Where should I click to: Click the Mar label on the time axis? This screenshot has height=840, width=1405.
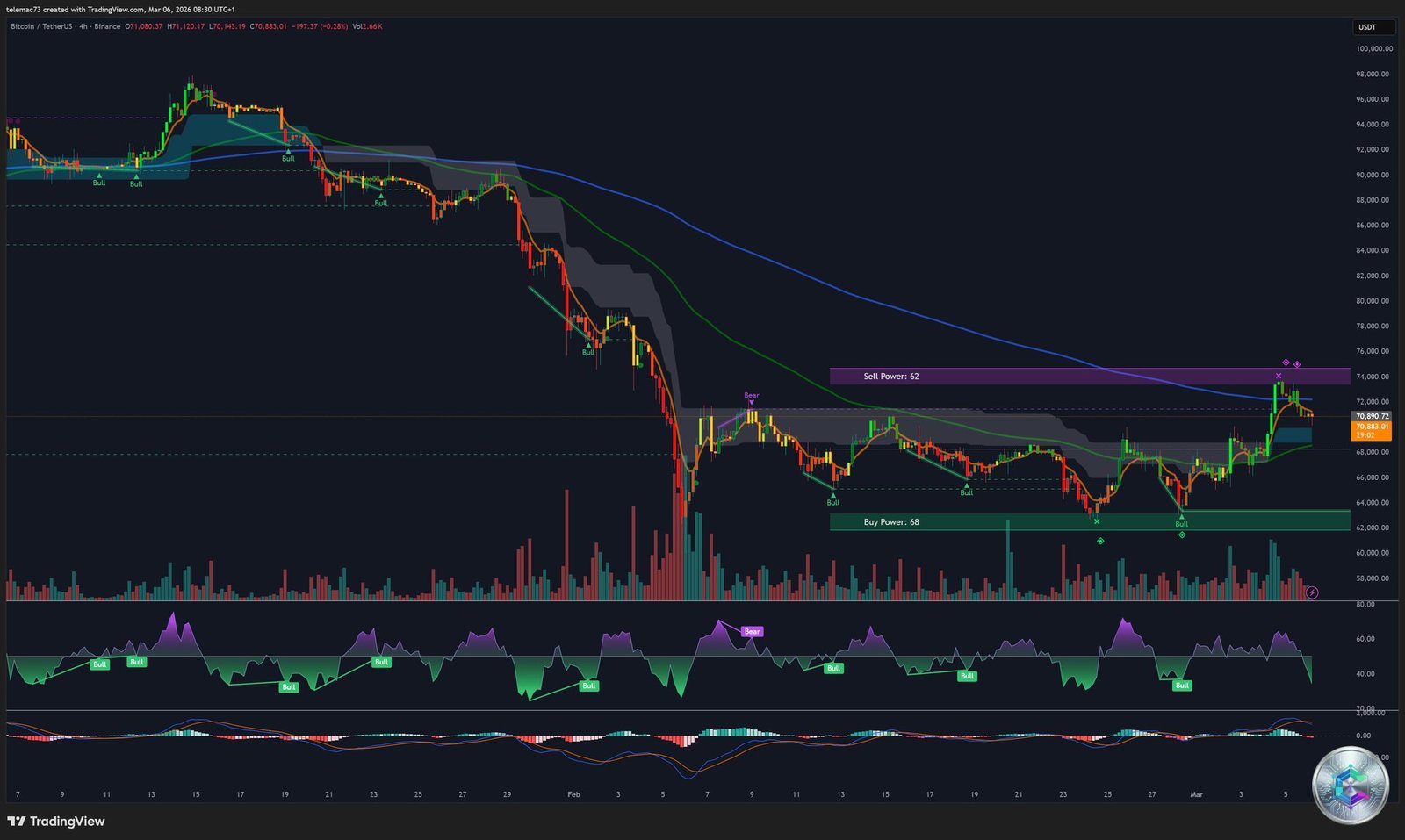(1196, 793)
